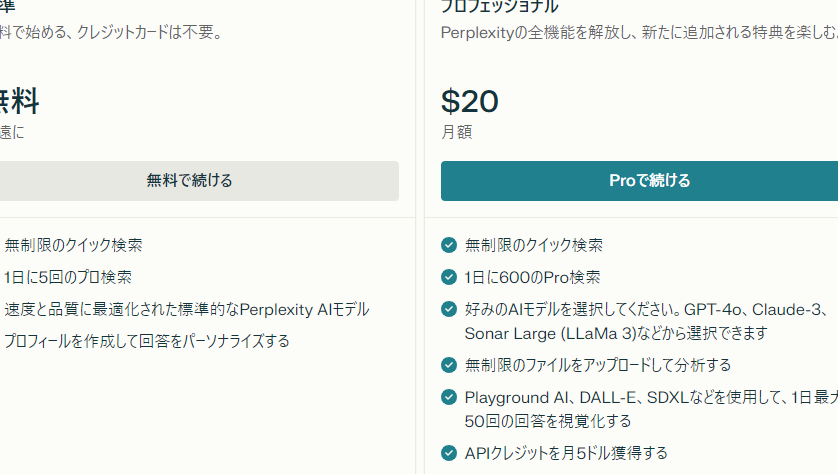Viewport: 838px width, 474px height.
Task: Click checkmark icon beside Playground AI、DALL-E item
Action: pos(449,397)
